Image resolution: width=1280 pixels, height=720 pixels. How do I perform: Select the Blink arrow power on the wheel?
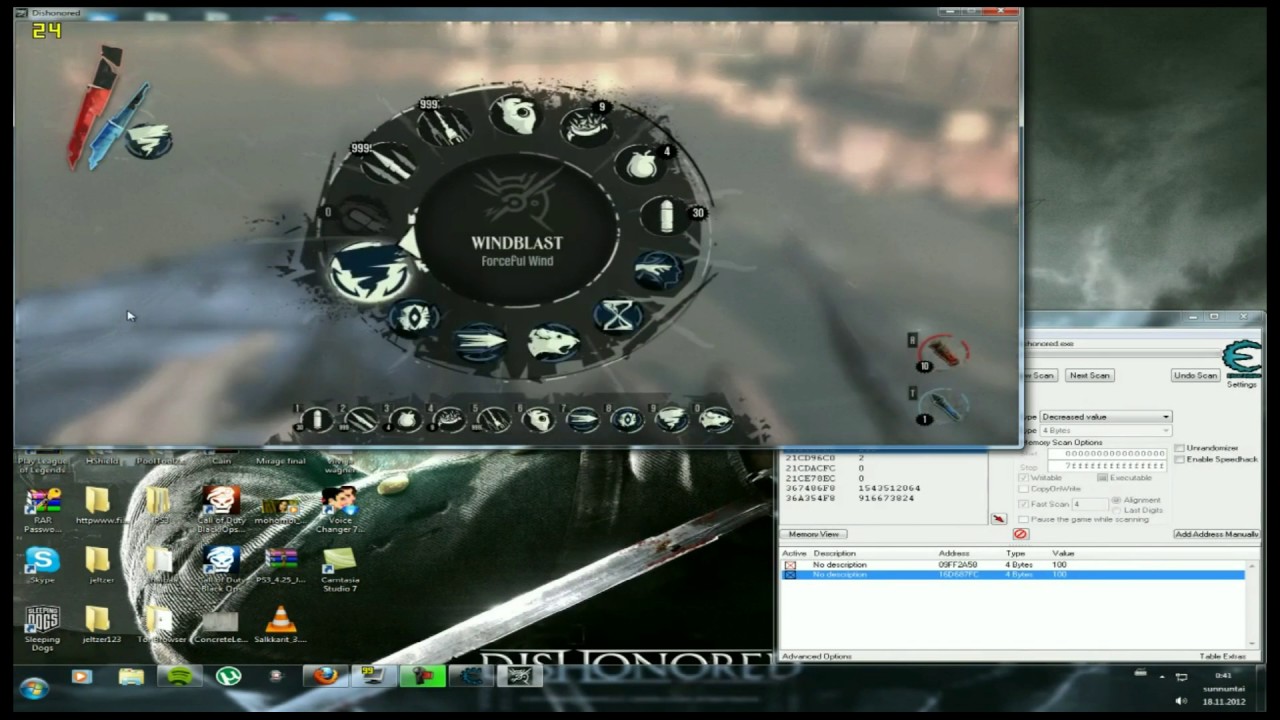481,342
